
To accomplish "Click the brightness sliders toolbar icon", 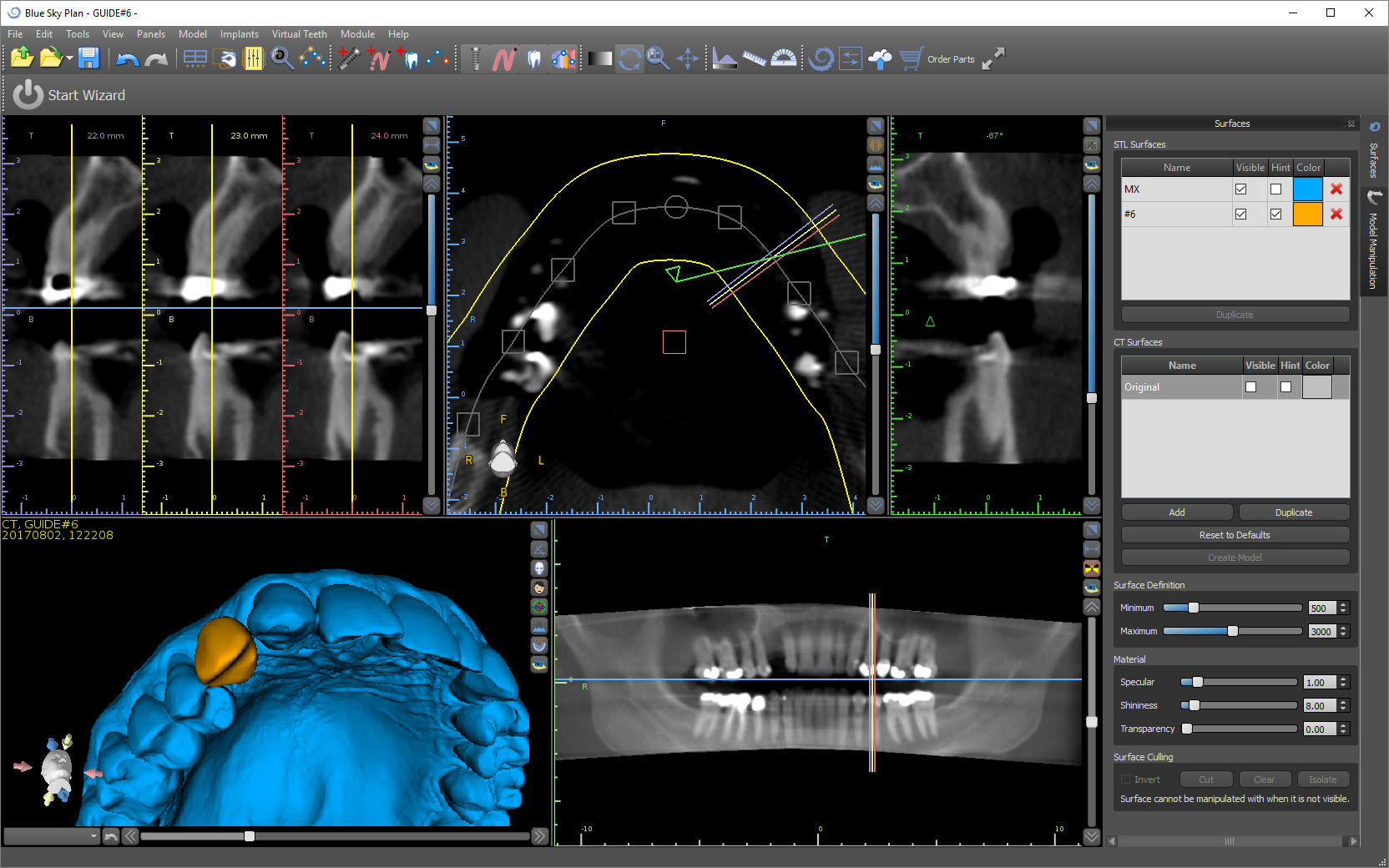I will click(x=253, y=58).
